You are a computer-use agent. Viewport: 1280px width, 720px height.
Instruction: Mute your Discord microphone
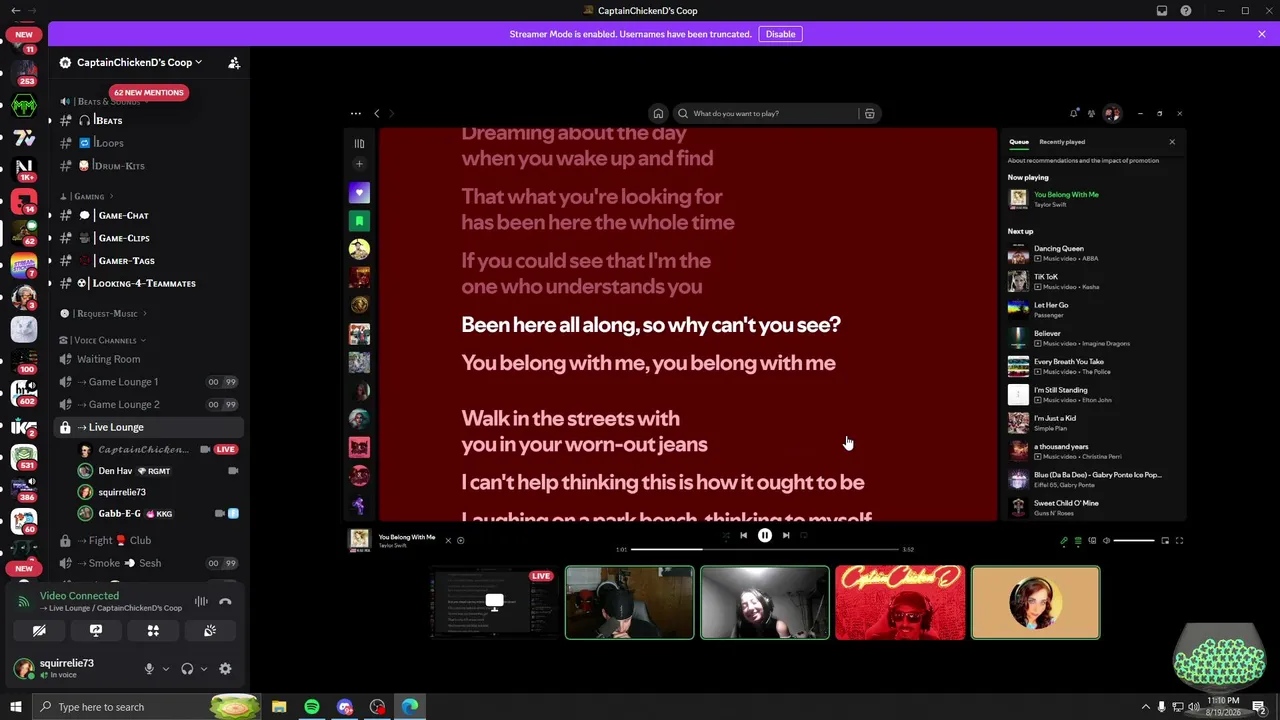click(x=149, y=669)
